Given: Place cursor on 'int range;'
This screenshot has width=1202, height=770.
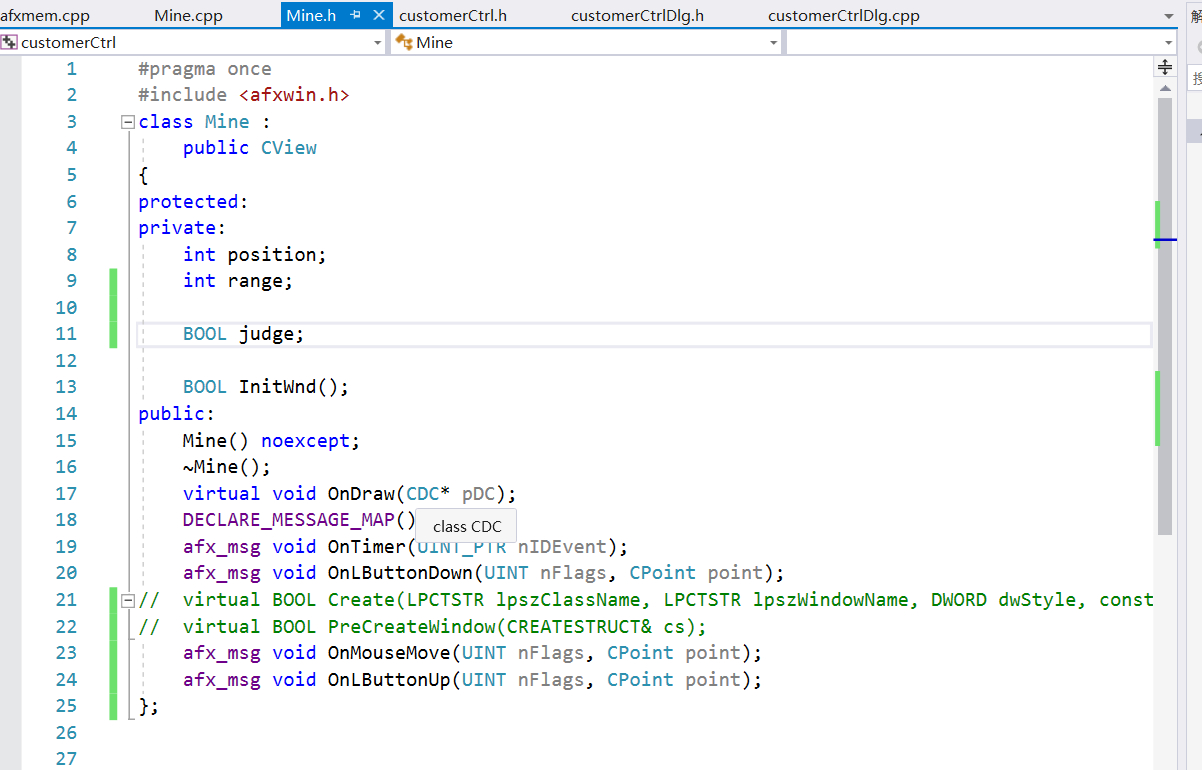Looking at the screenshot, I should 238,281.
